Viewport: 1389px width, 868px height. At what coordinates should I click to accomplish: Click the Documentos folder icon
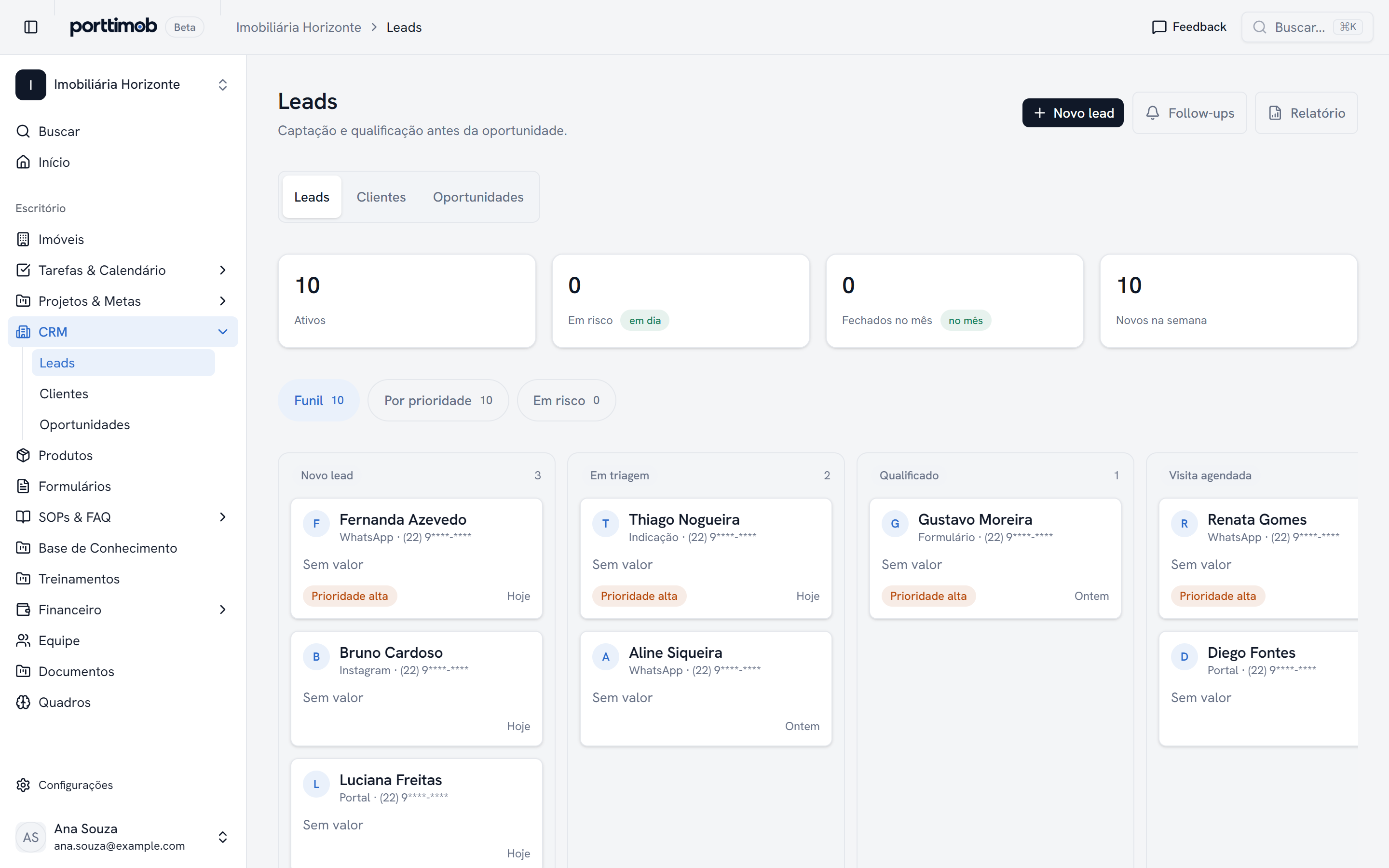point(23,671)
